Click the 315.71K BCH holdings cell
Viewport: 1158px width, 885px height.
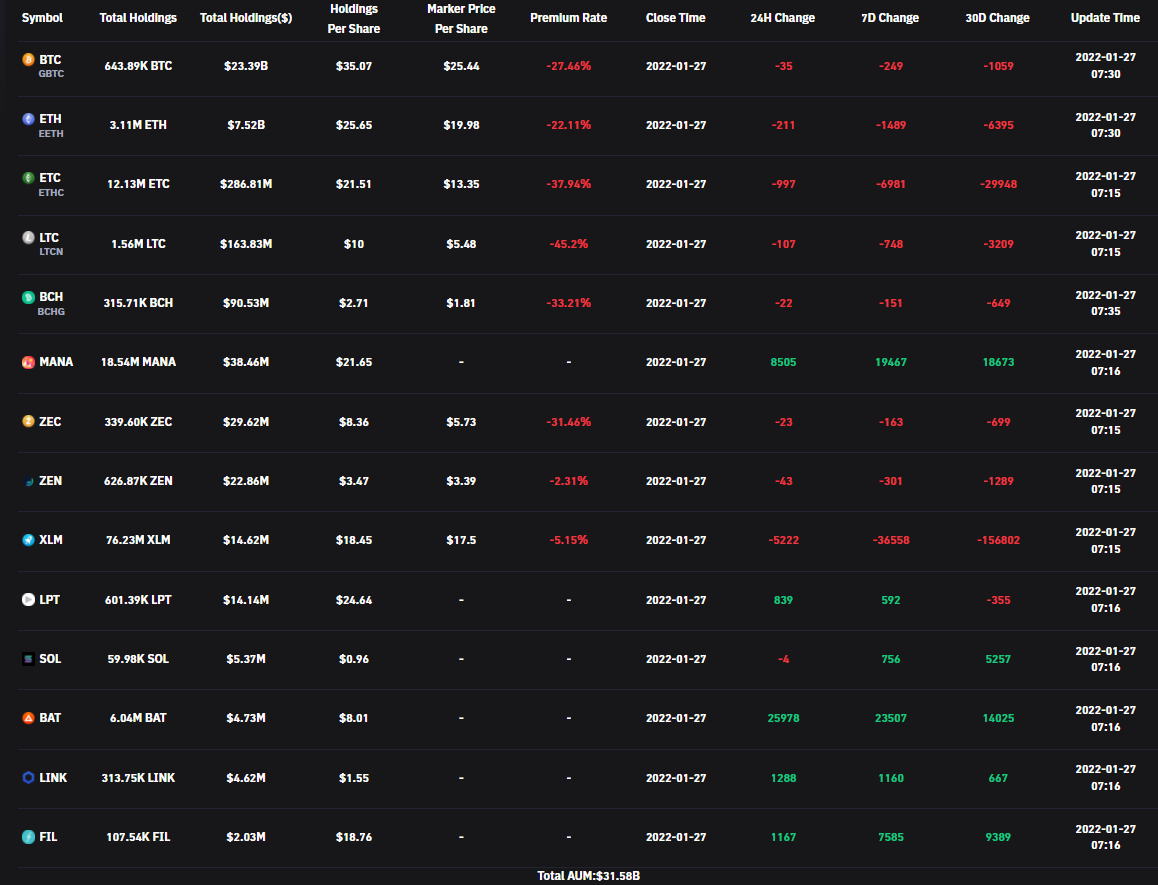coord(138,303)
